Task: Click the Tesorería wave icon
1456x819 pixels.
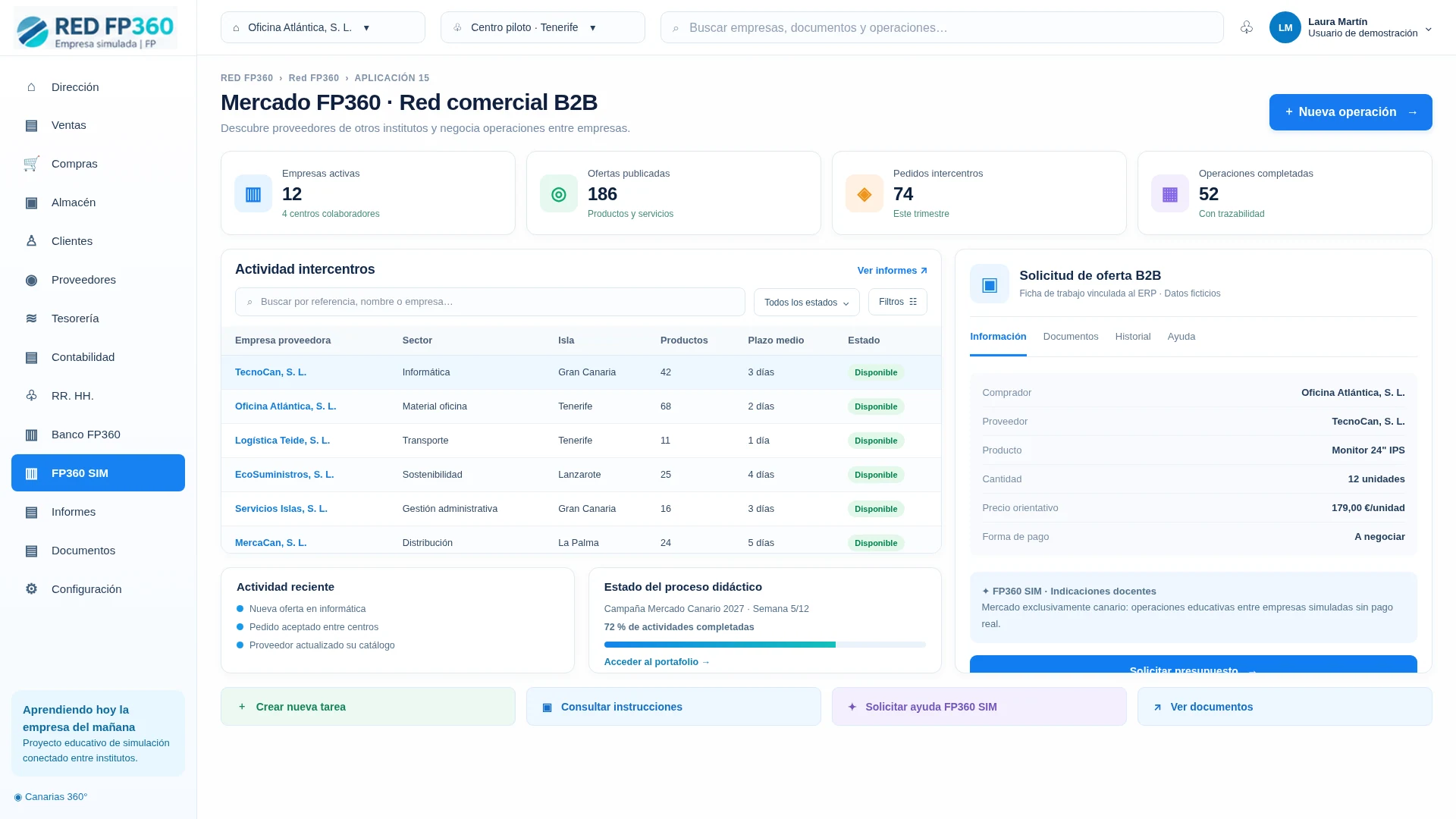Action: point(31,318)
